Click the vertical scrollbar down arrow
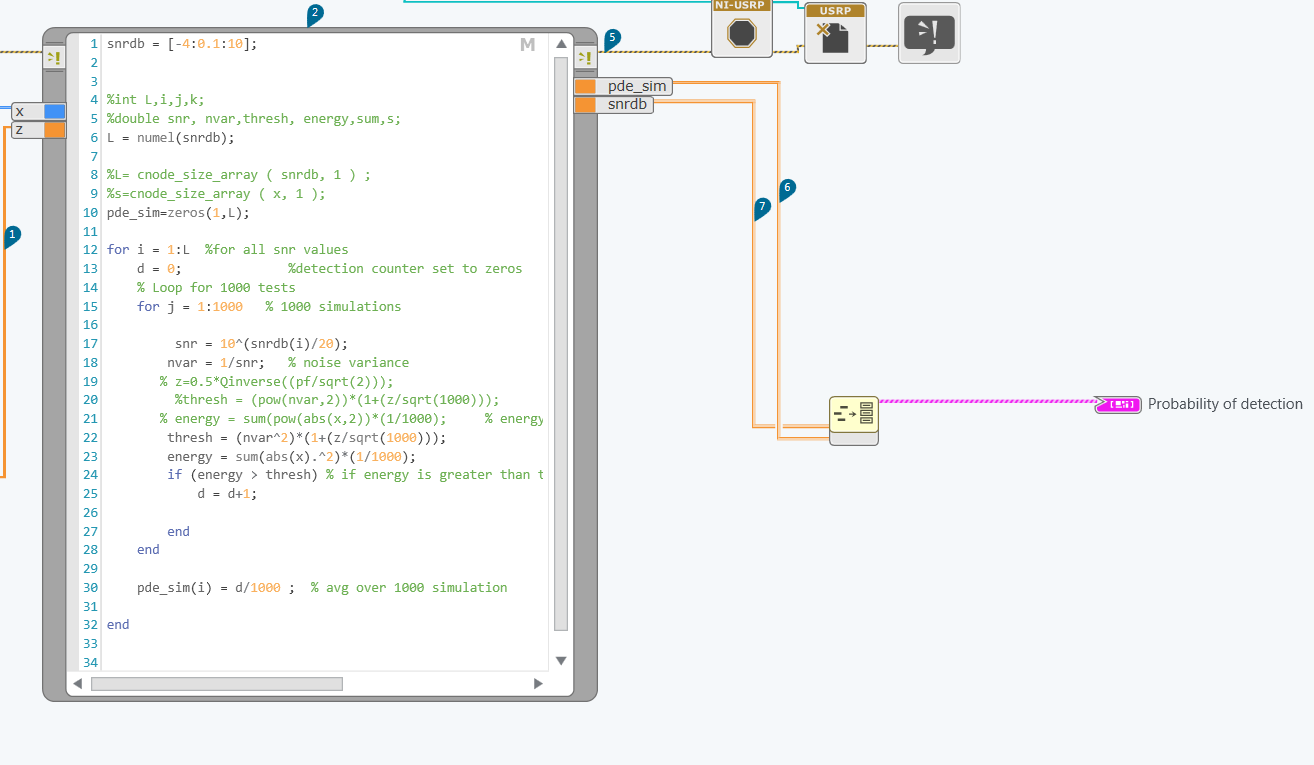This screenshot has height=765, width=1314. click(x=561, y=660)
